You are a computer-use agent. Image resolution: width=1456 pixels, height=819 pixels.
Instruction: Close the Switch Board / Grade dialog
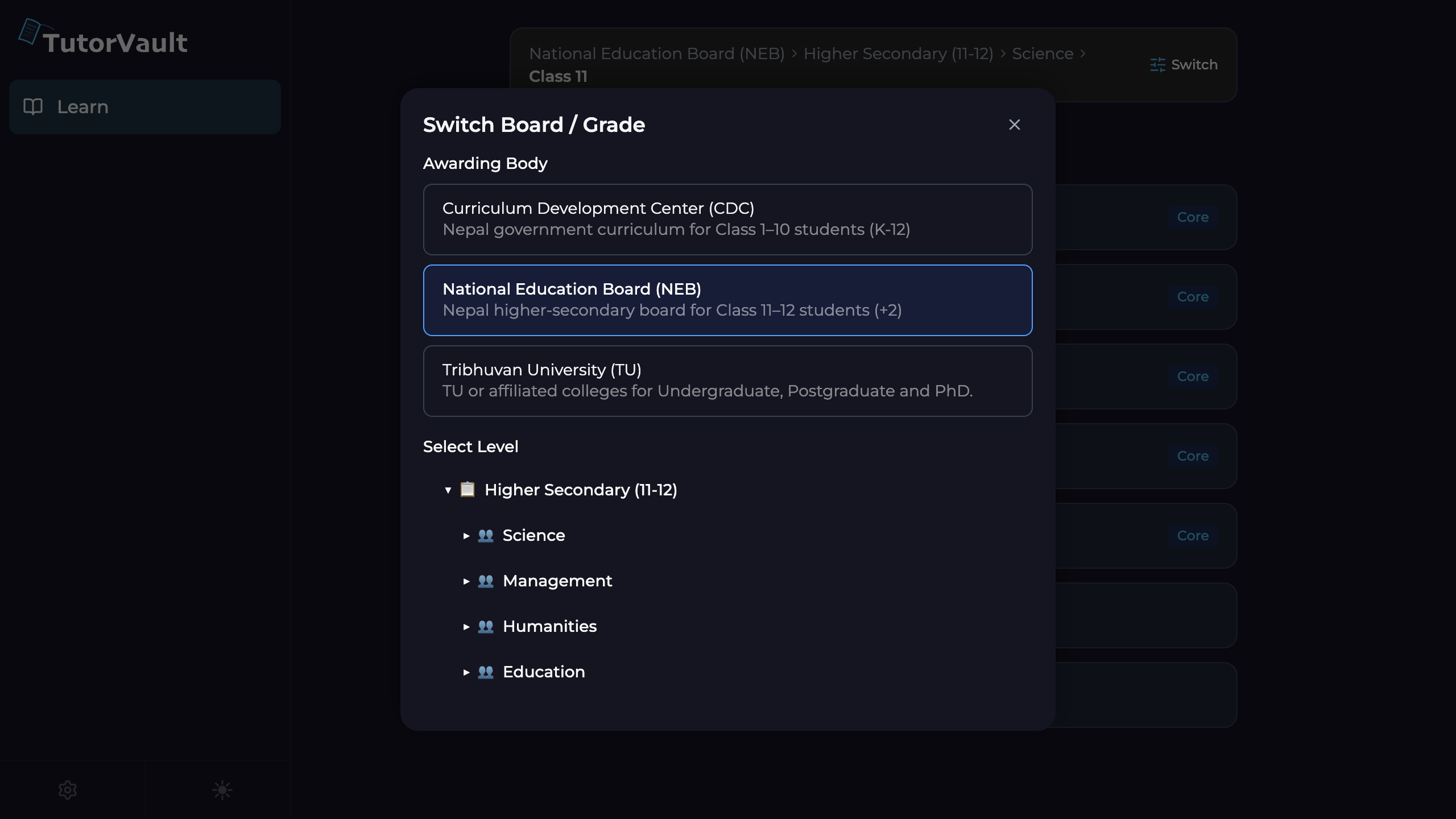1014,125
